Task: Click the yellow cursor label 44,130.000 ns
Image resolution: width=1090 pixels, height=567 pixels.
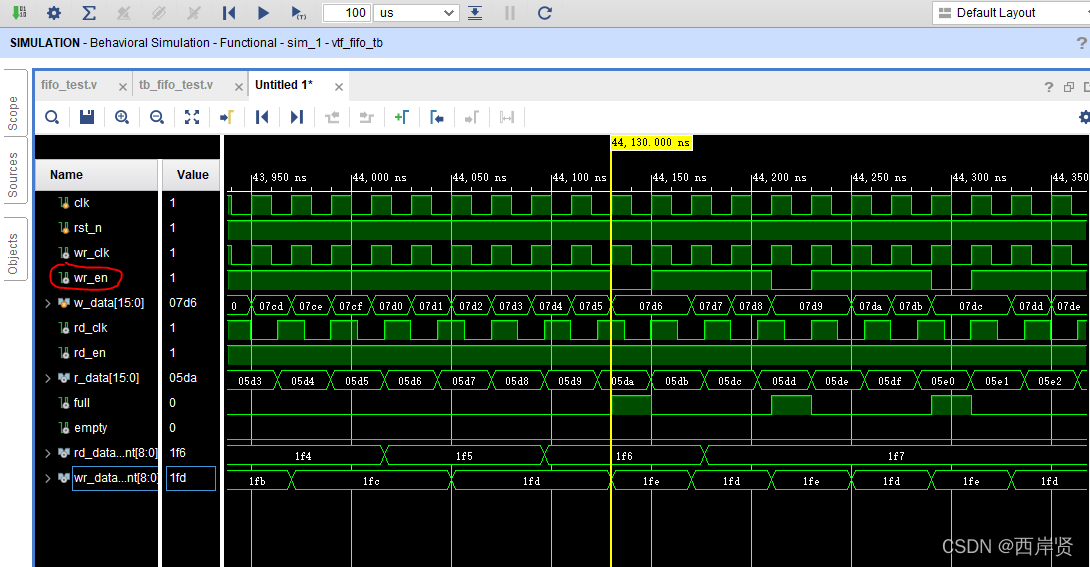Action: (x=651, y=142)
